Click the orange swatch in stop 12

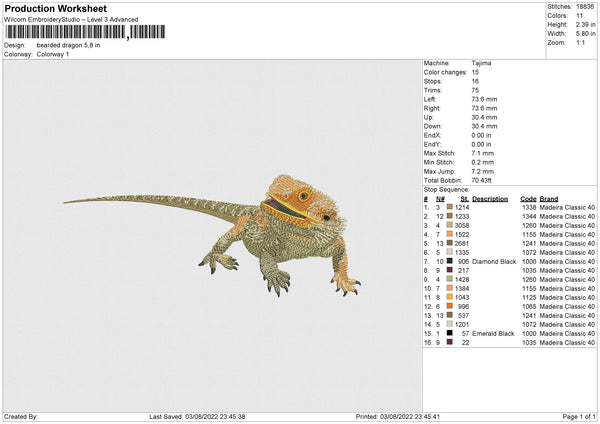tap(451, 306)
